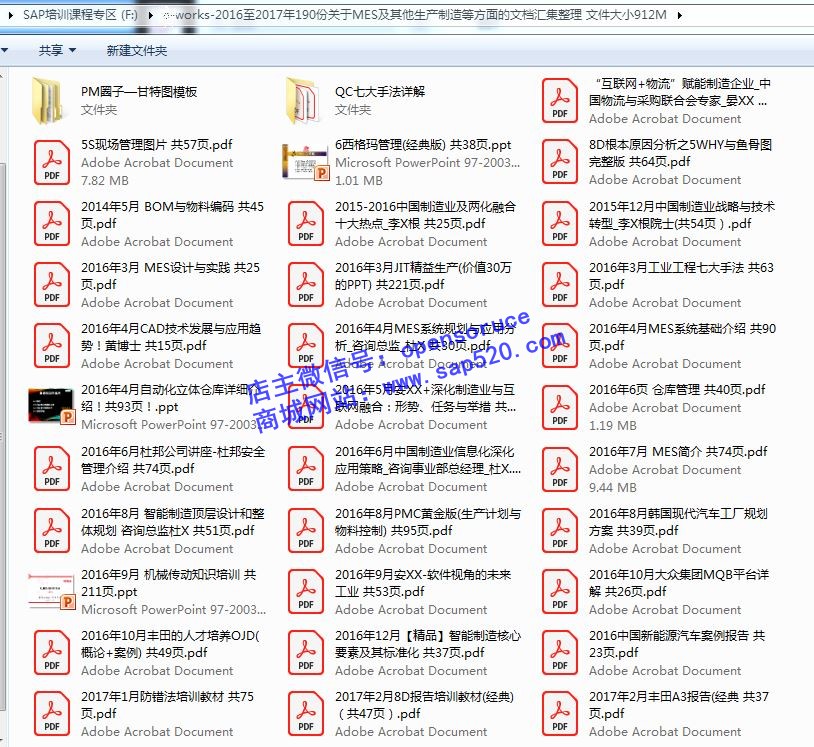The height and width of the screenshot is (747, 814).
Task: Select PDF icon of 2016年7月 MES简介 共74页.pdf
Action: point(560,468)
